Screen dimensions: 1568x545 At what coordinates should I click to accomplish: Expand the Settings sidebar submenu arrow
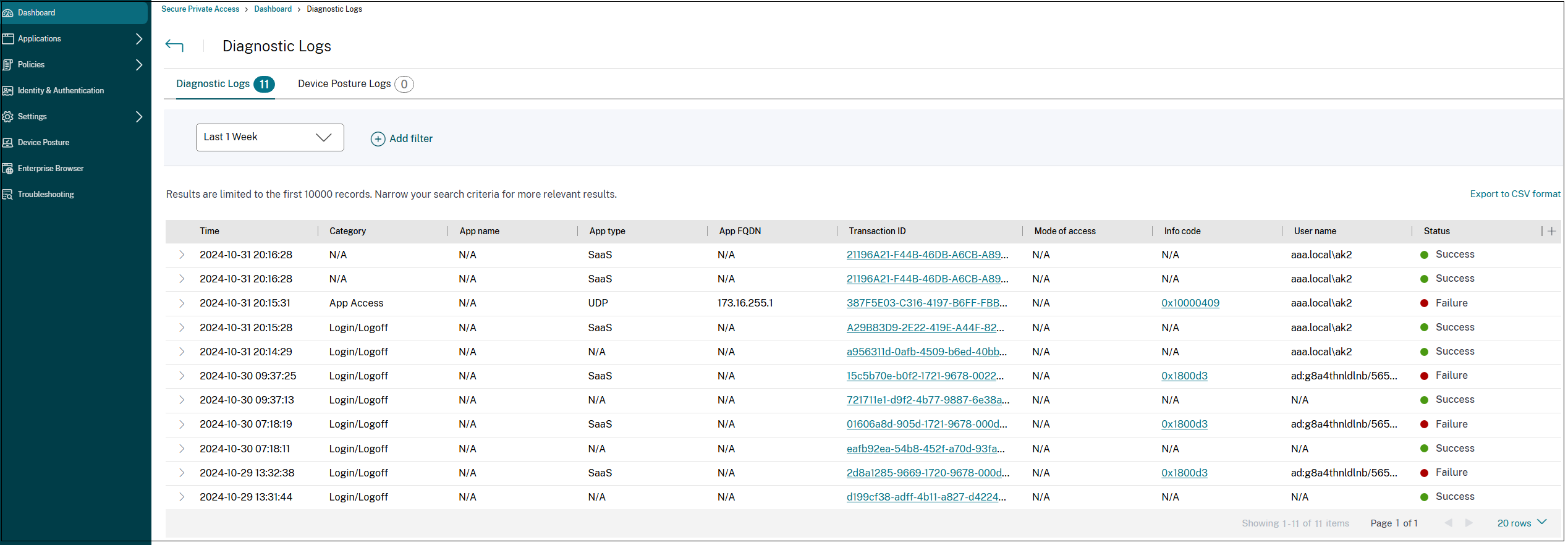pos(138,117)
